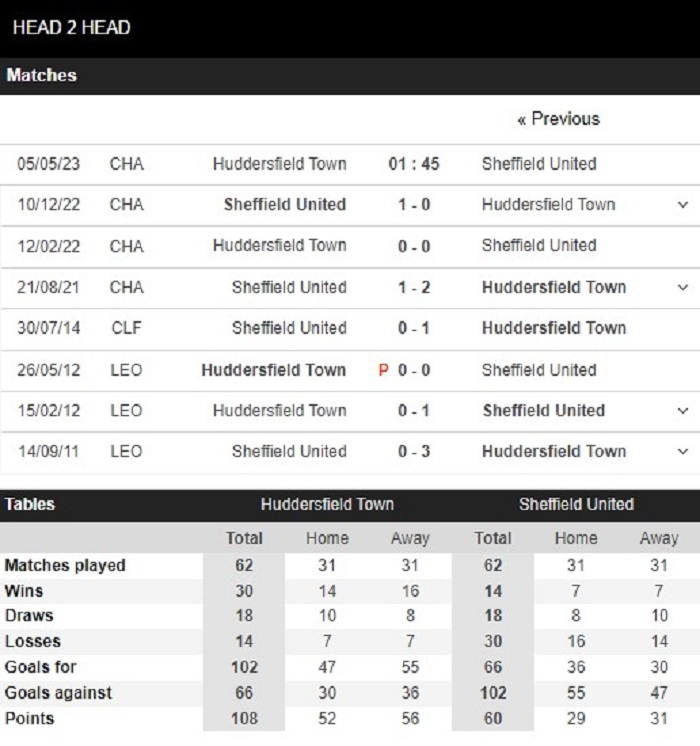Expand the 10/12/22 match details chevron

coord(682,205)
